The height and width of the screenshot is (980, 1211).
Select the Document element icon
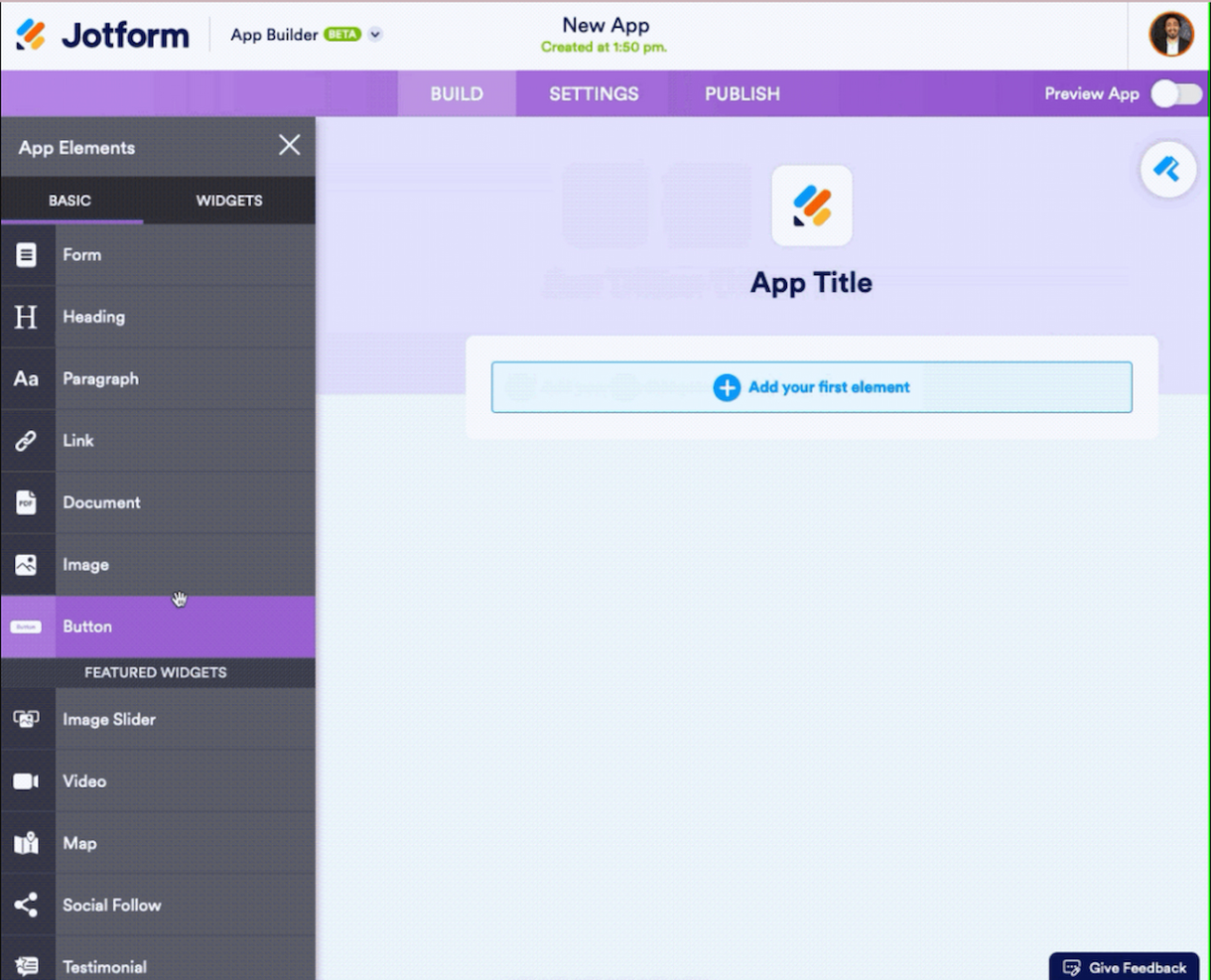tap(27, 502)
